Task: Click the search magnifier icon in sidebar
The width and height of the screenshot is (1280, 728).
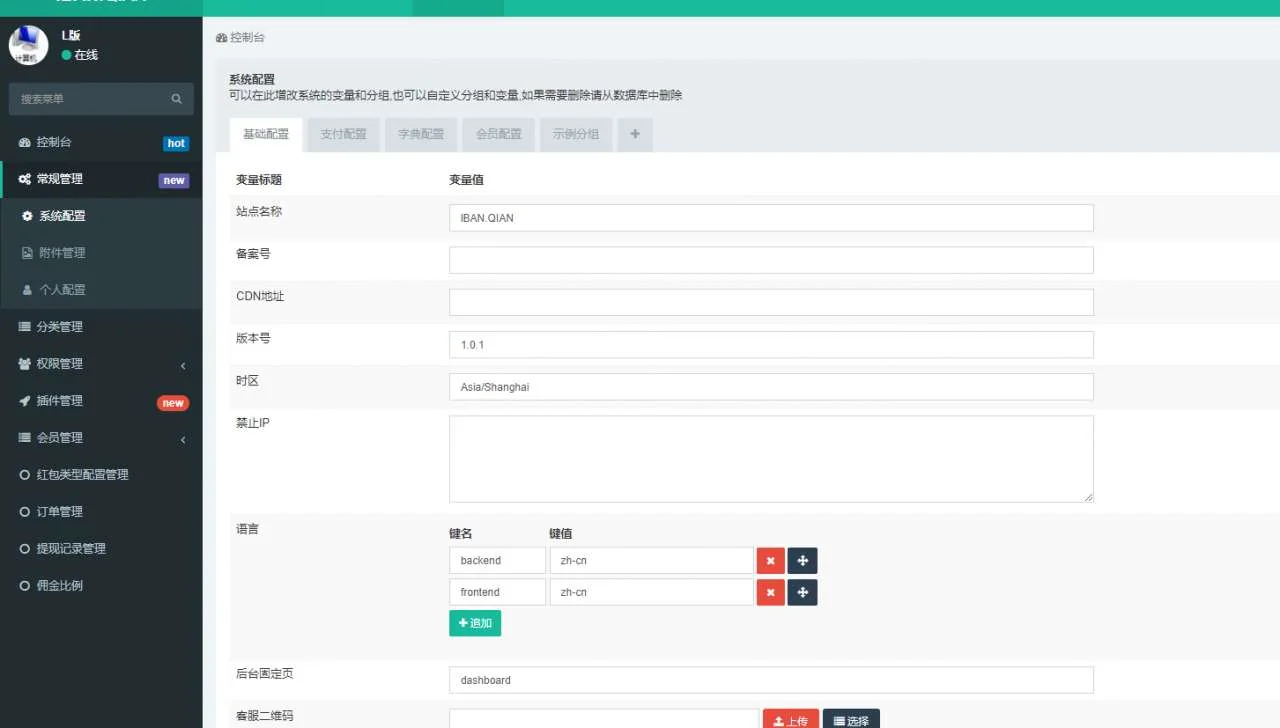Action: tap(176, 99)
